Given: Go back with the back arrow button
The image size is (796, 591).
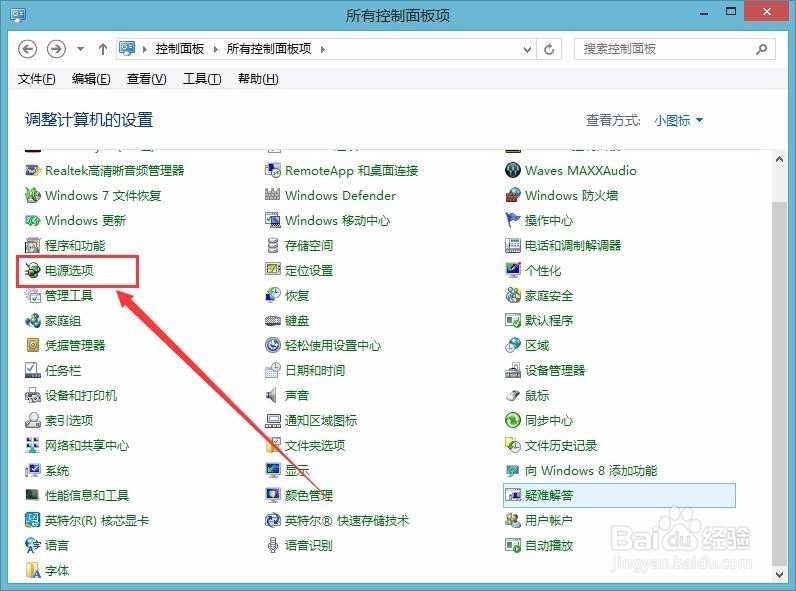Looking at the screenshot, I should 28,49.
